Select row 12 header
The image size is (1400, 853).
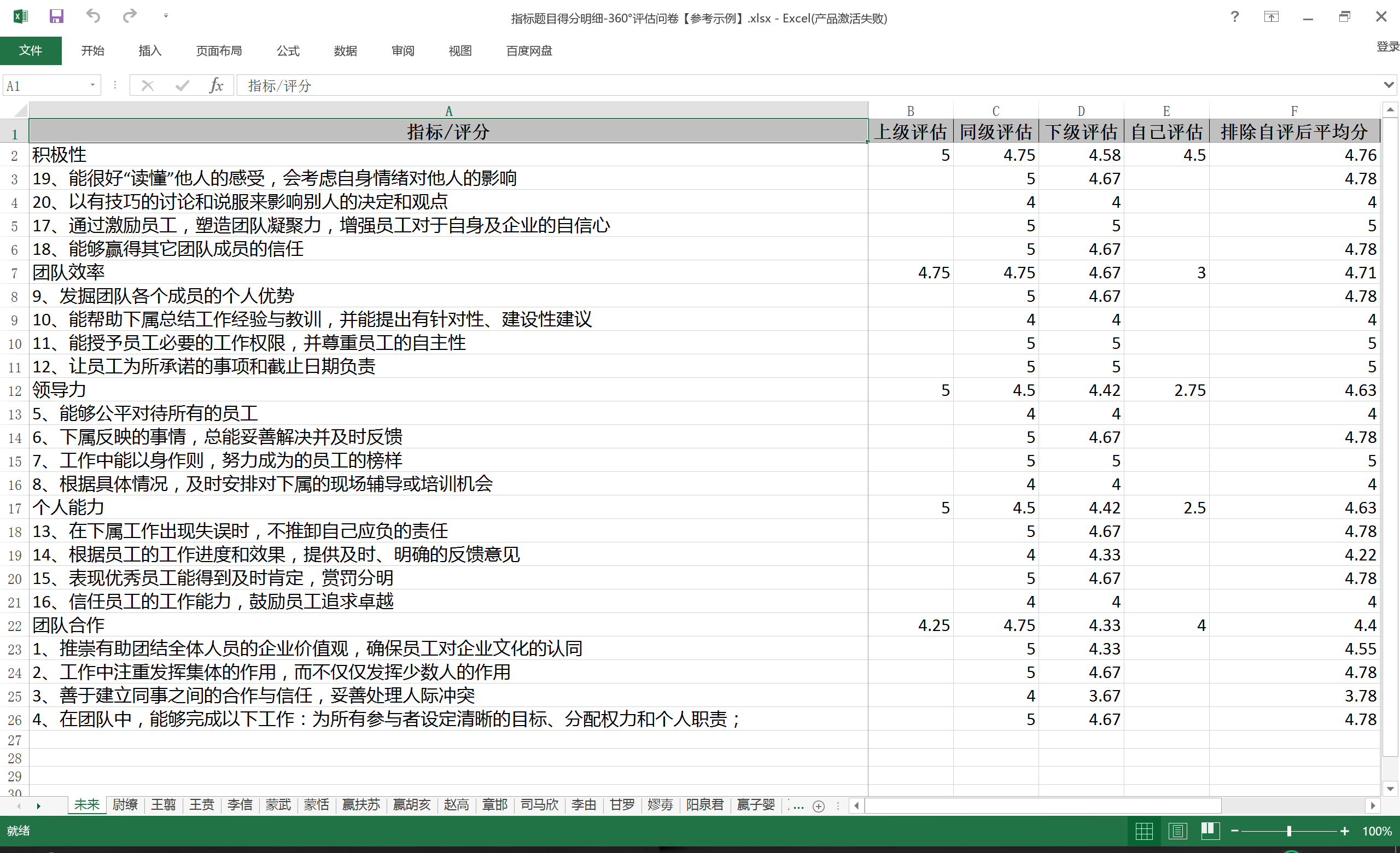(x=15, y=390)
